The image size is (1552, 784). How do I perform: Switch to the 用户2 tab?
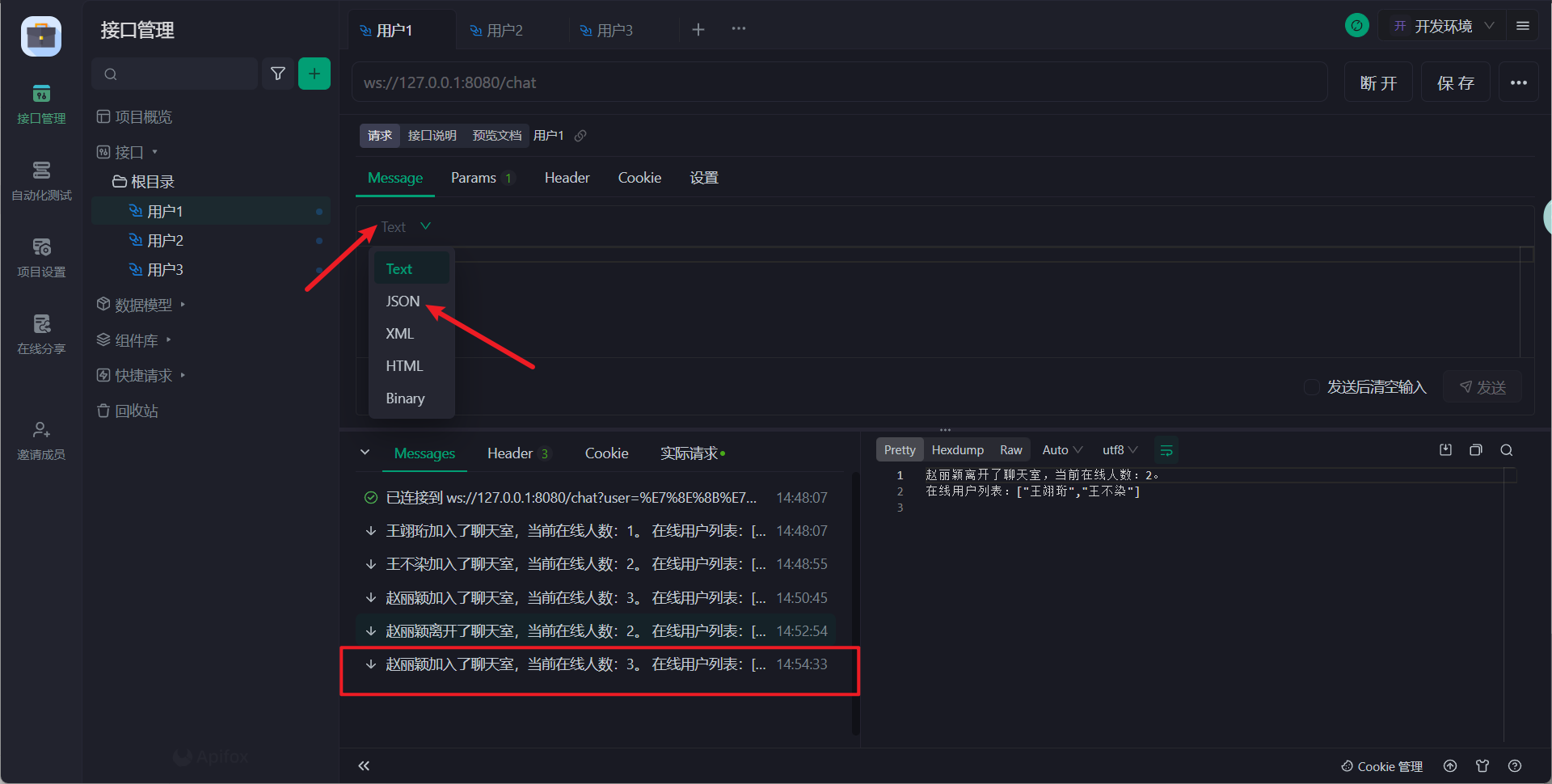coord(504,30)
